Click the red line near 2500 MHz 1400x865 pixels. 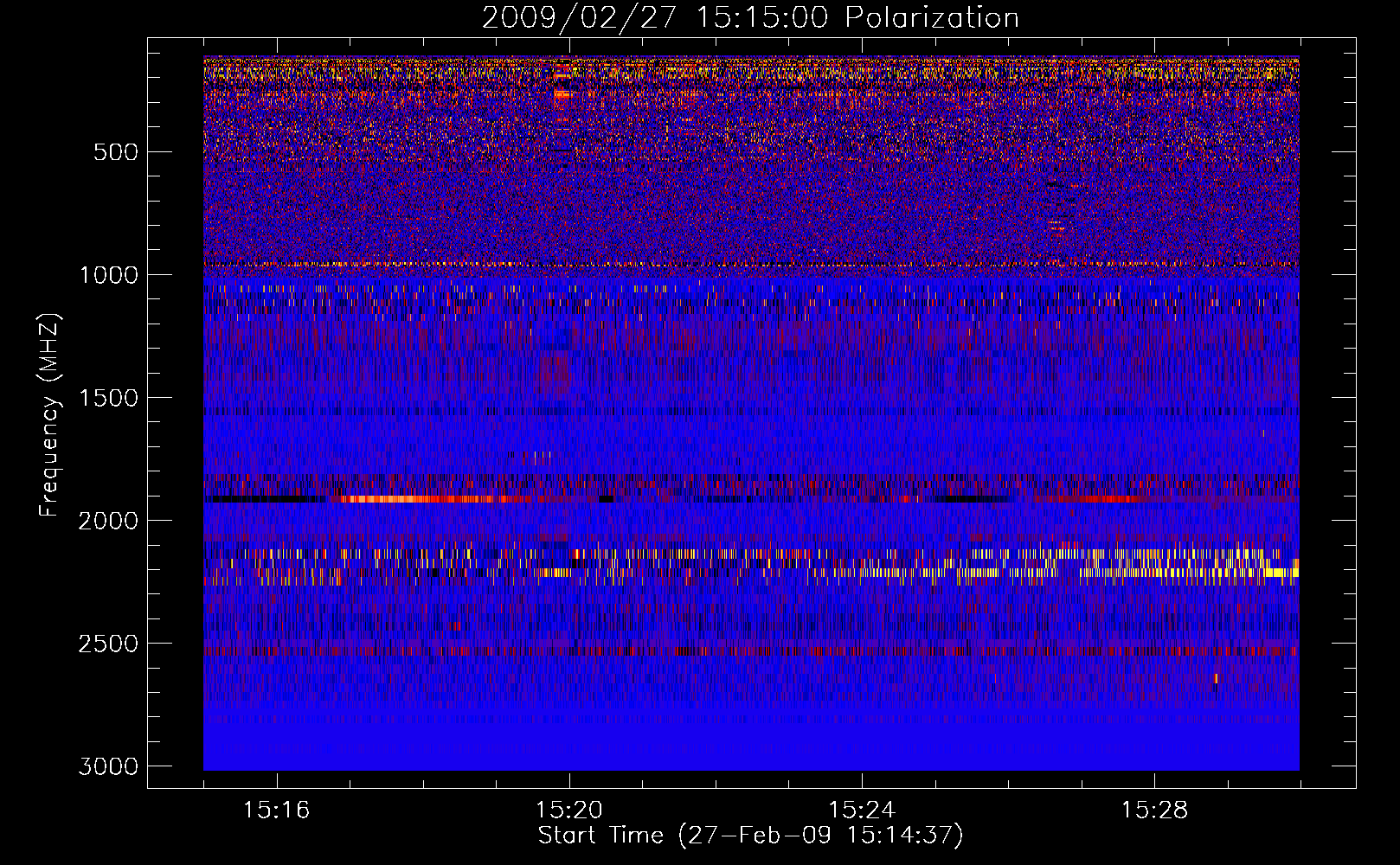751,650
